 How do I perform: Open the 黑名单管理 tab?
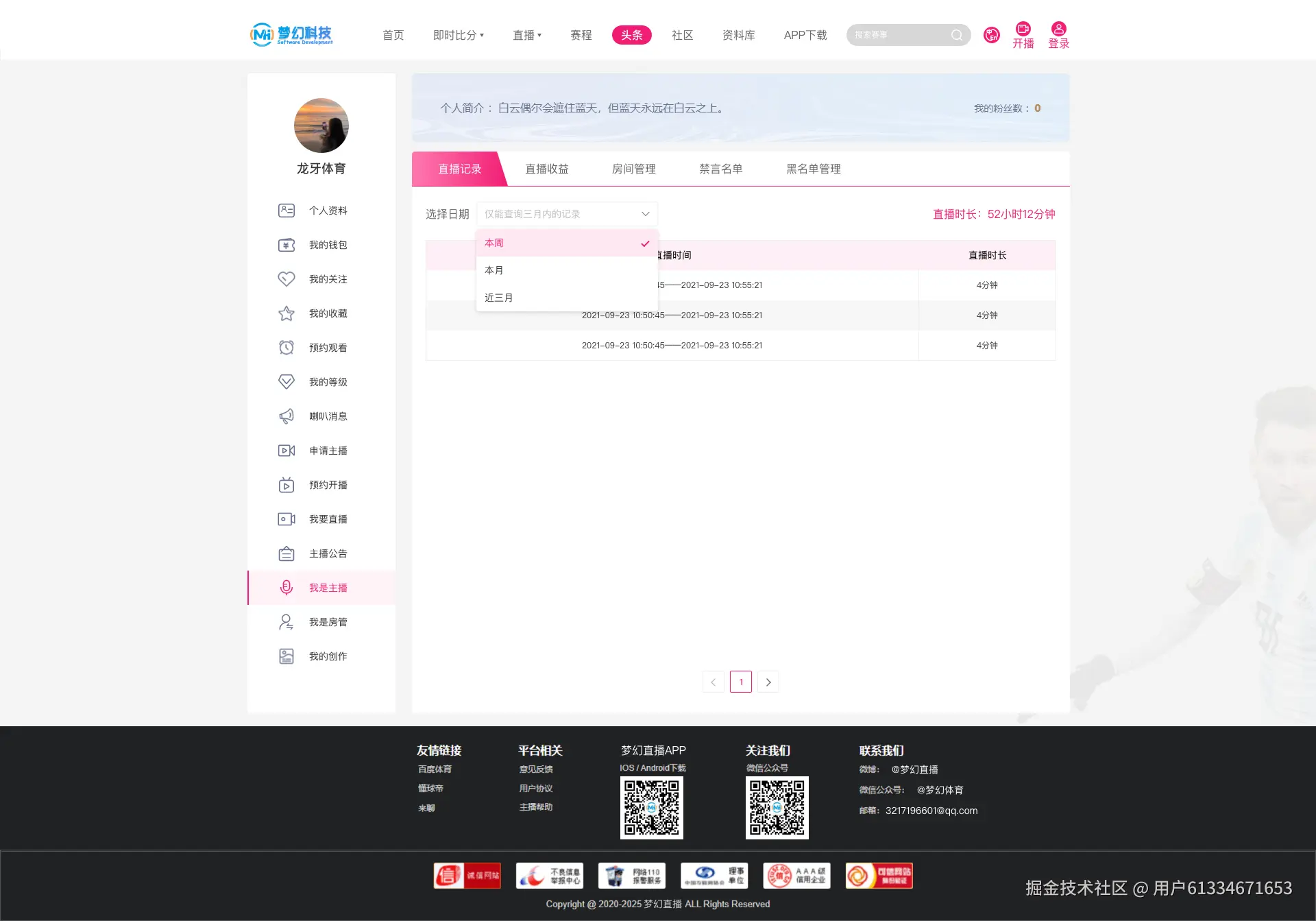(812, 169)
